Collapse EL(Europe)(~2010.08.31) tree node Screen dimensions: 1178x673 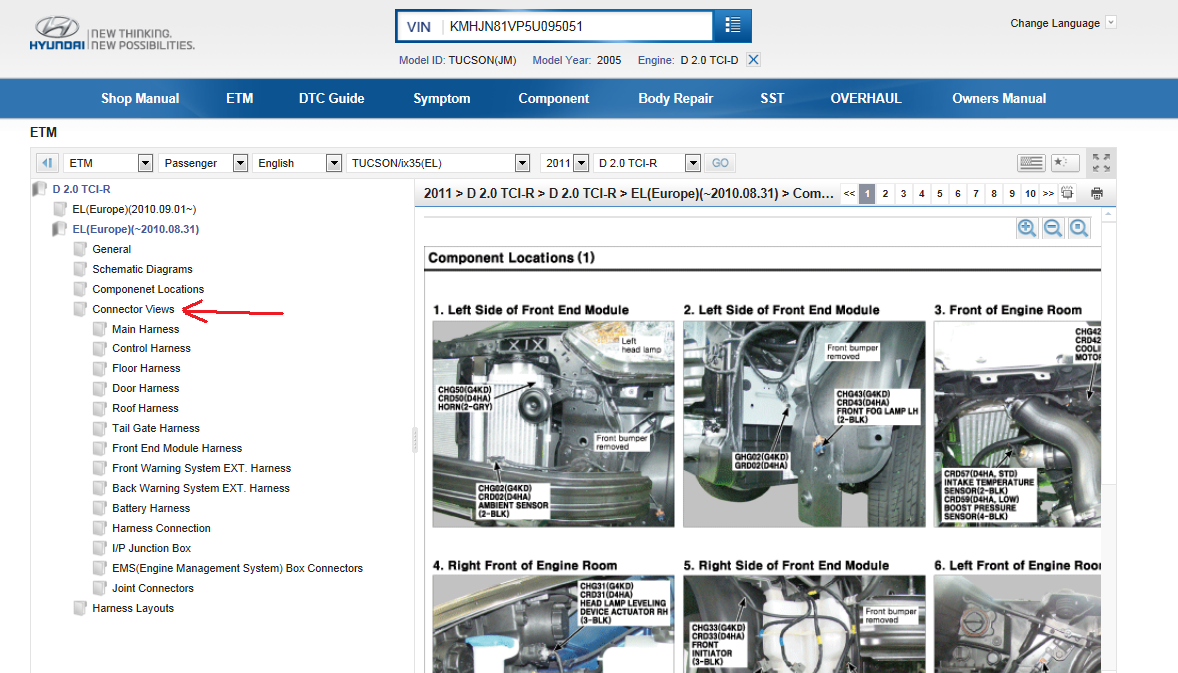(x=135, y=229)
